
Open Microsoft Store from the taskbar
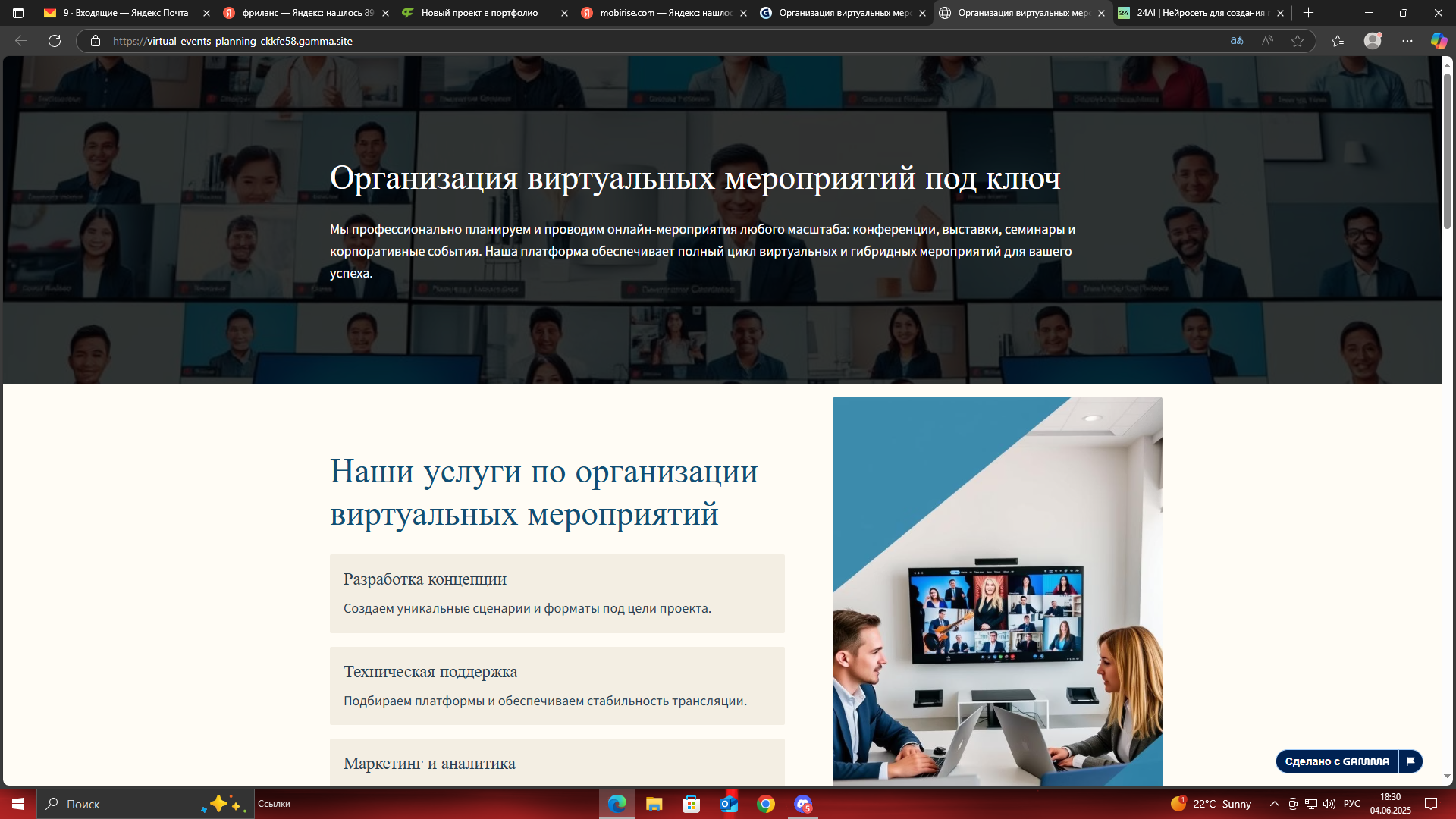click(x=692, y=804)
